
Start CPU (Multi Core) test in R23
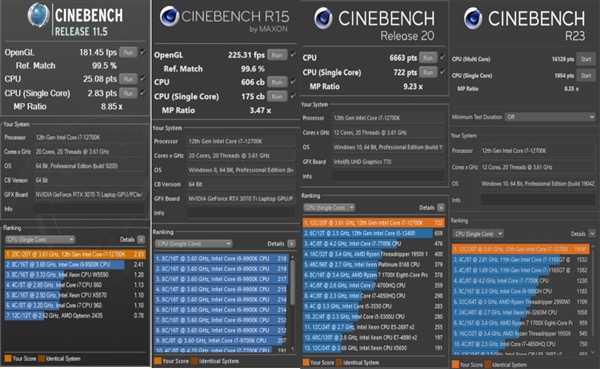pos(586,59)
